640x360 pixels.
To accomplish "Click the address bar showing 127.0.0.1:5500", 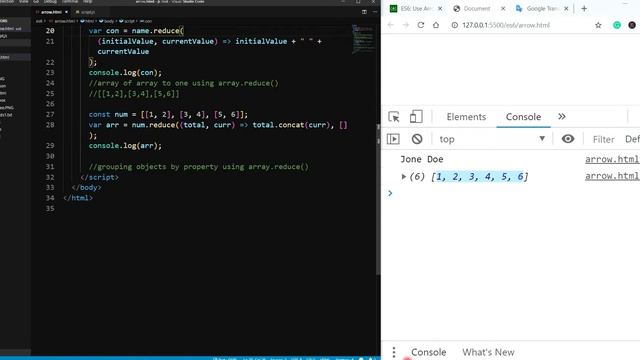I will click(506, 25).
